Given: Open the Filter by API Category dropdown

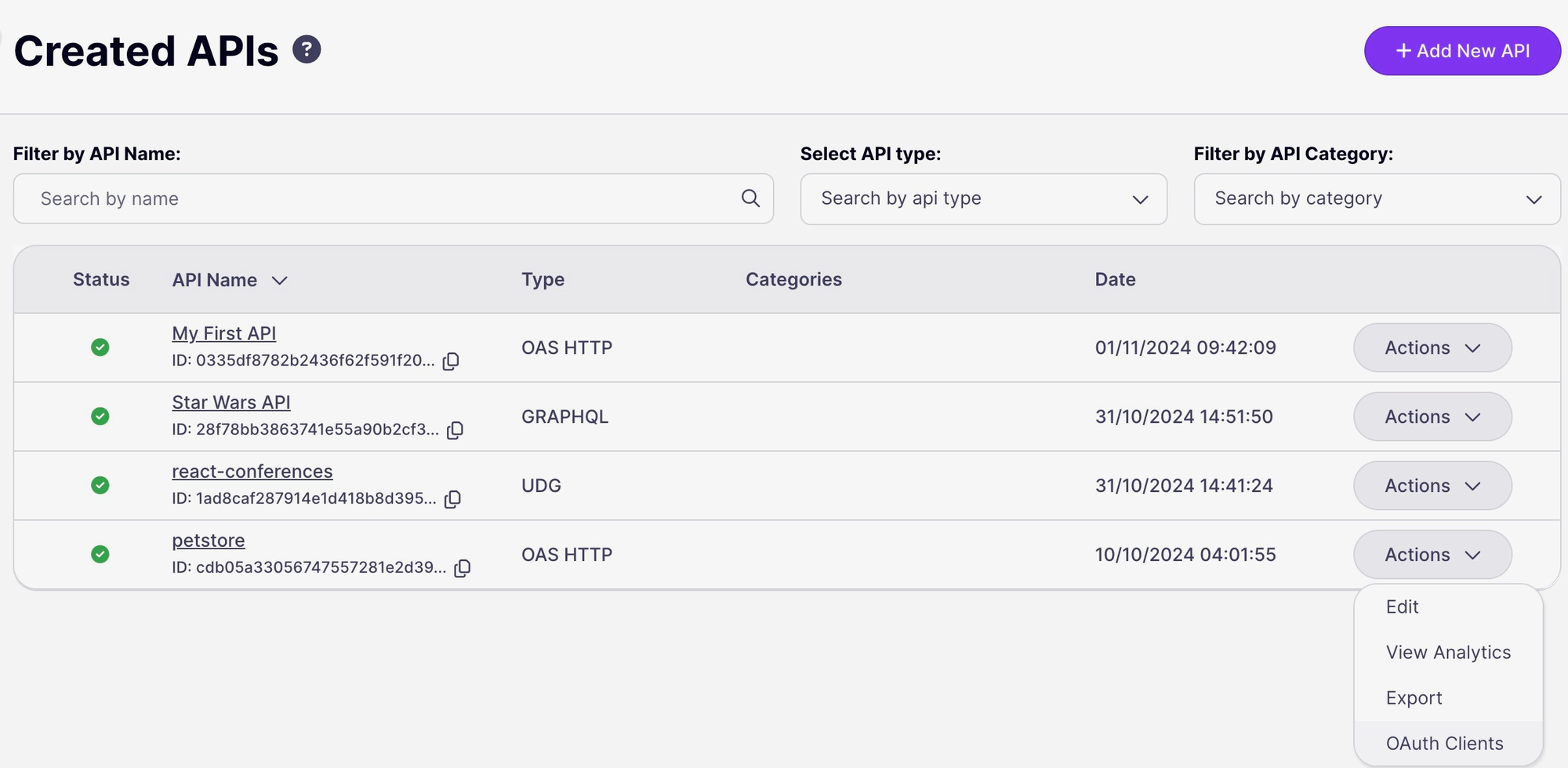Looking at the screenshot, I should pyautogui.click(x=1376, y=199).
